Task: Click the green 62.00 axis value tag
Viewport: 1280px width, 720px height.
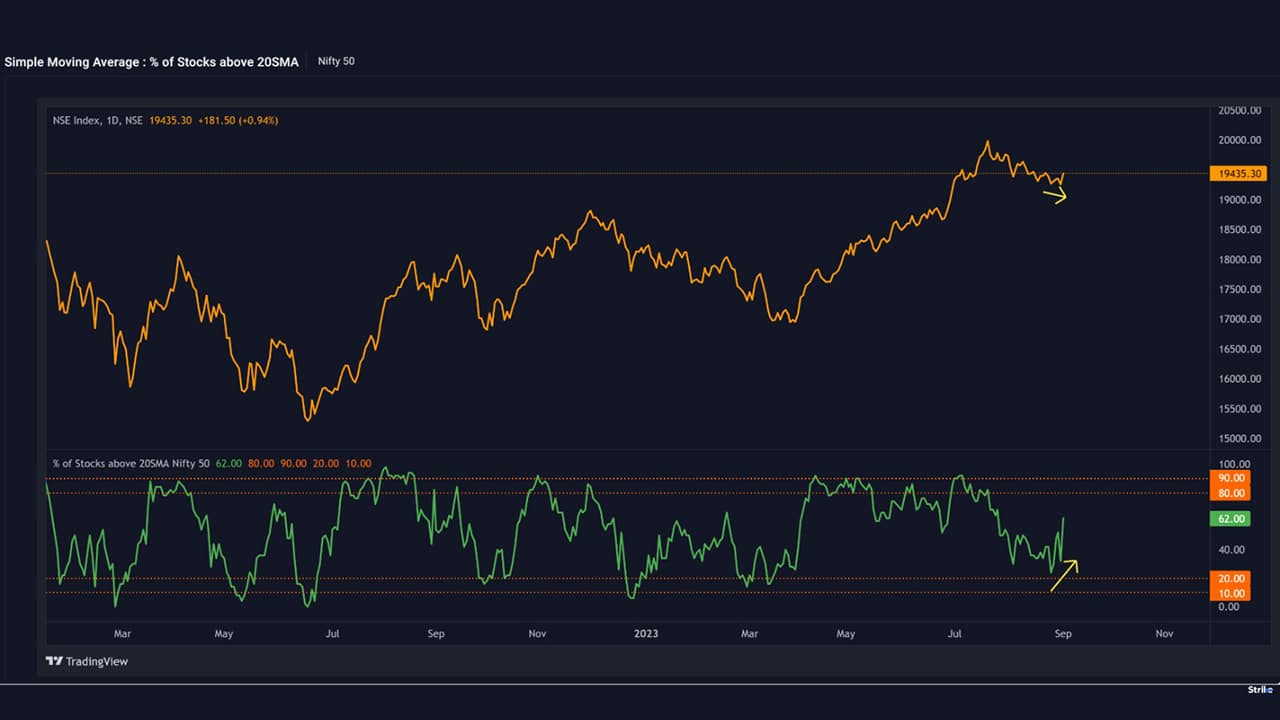Action: point(1231,519)
